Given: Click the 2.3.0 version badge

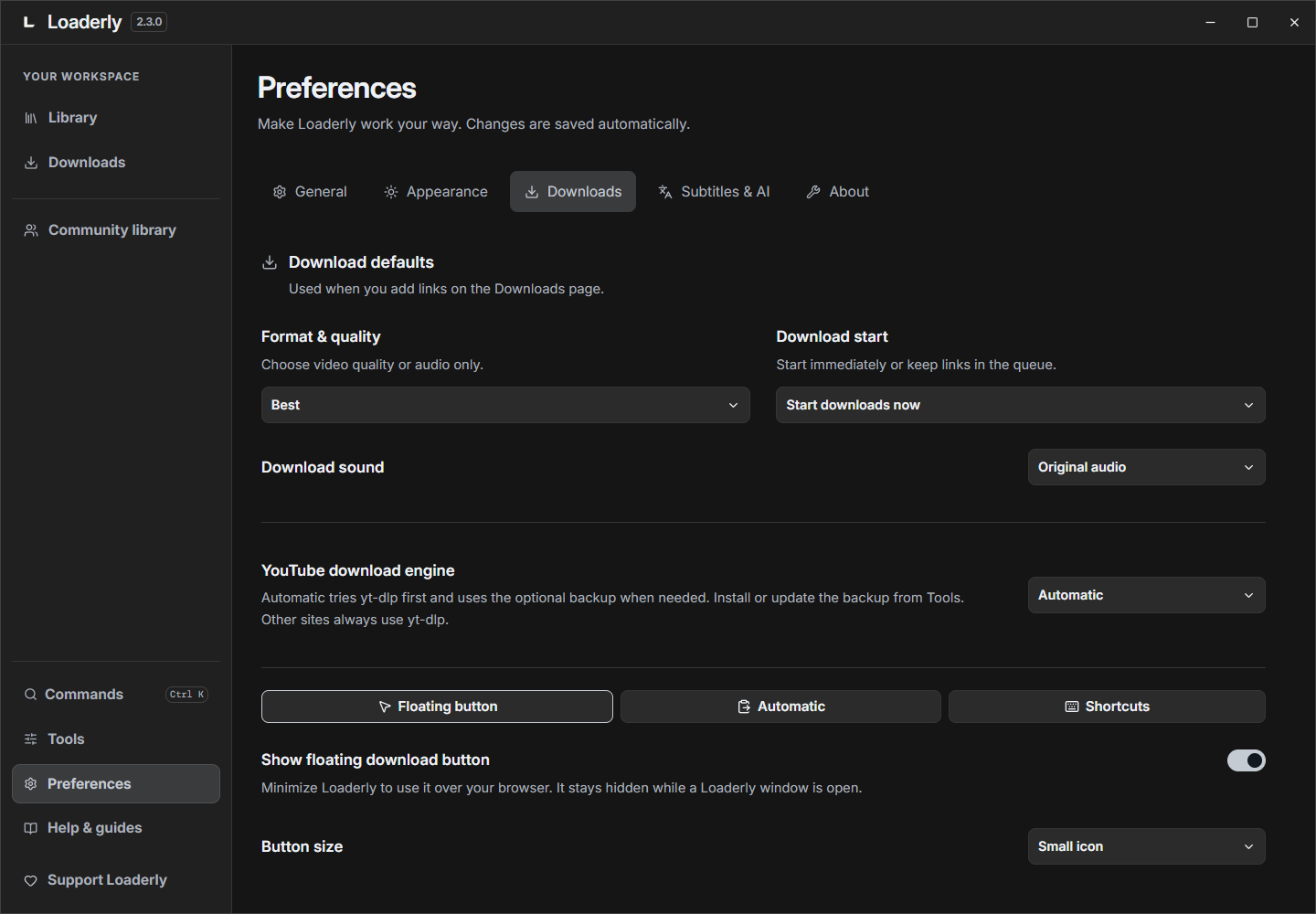Looking at the screenshot, I should point(149,22).
